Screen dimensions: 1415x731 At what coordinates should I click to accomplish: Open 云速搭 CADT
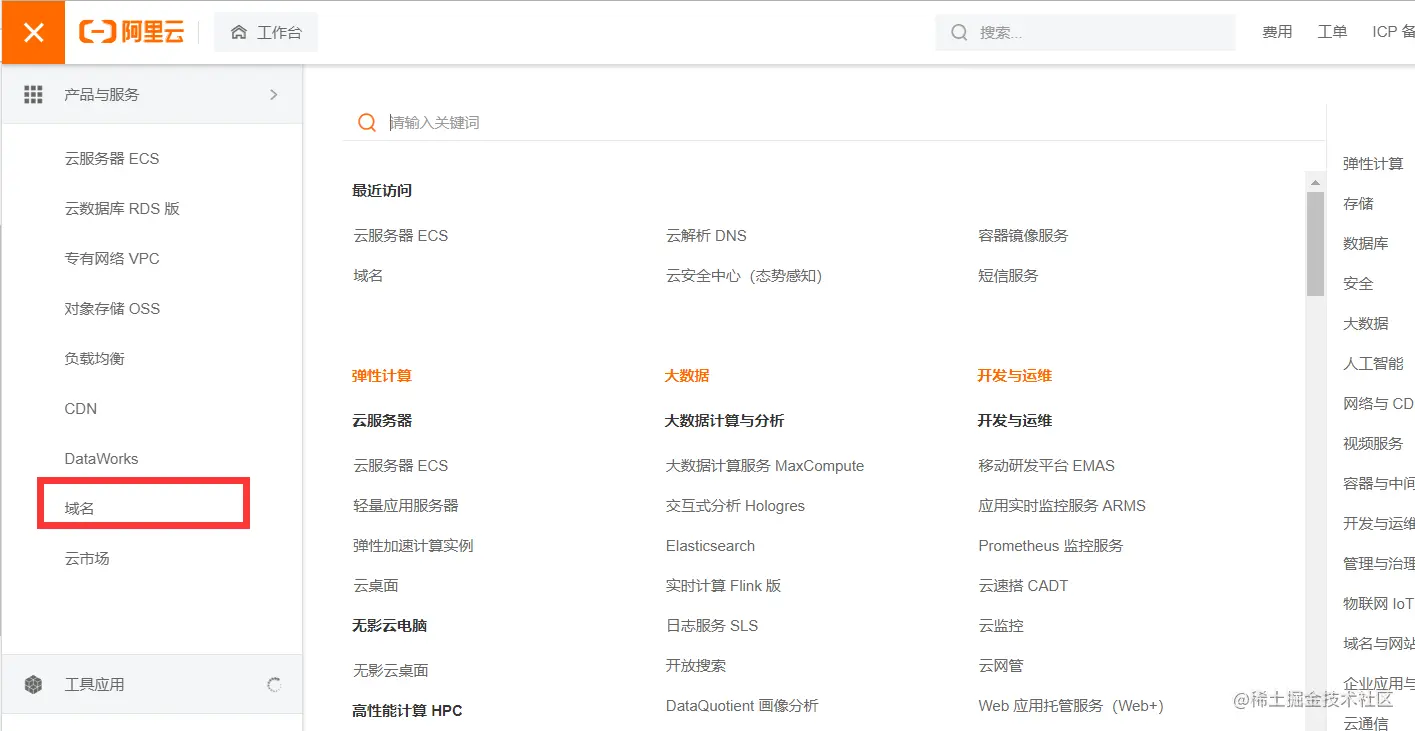(1023, 585)
